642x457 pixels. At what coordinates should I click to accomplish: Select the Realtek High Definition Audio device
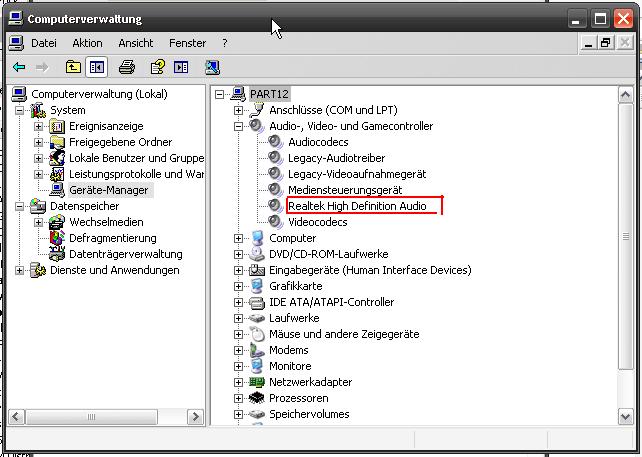point(357,206)
